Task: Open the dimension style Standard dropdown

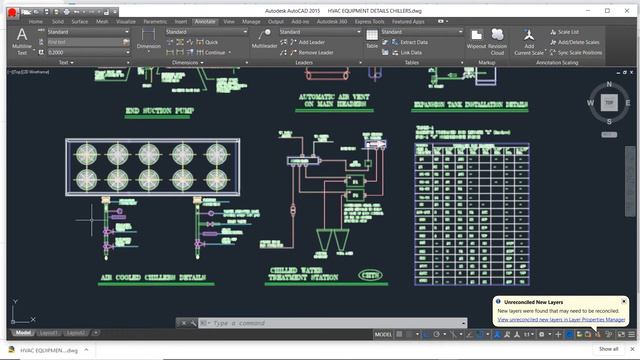Action: point(207,32)
